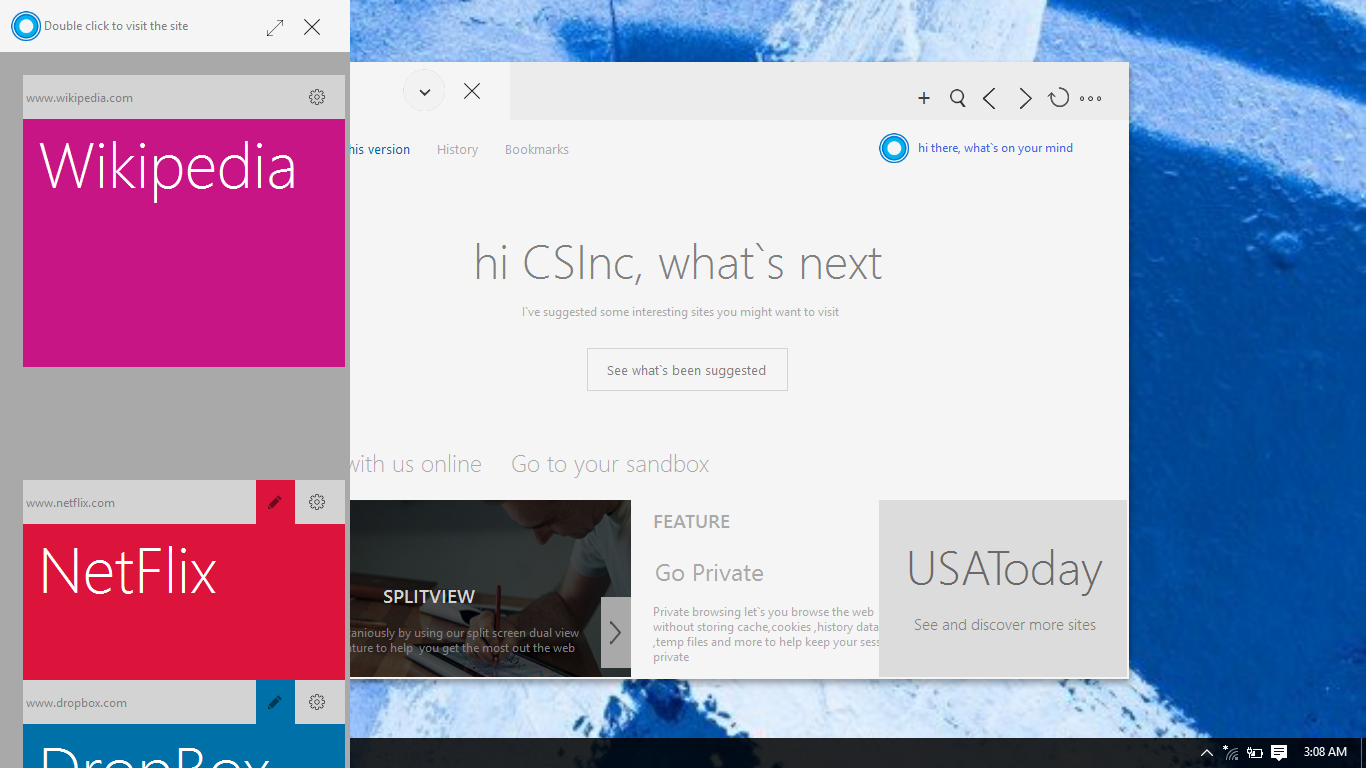This screenshot has width=1366, height=768.
Task: Add a new tab with plus icon
Action: click(924, 98)
